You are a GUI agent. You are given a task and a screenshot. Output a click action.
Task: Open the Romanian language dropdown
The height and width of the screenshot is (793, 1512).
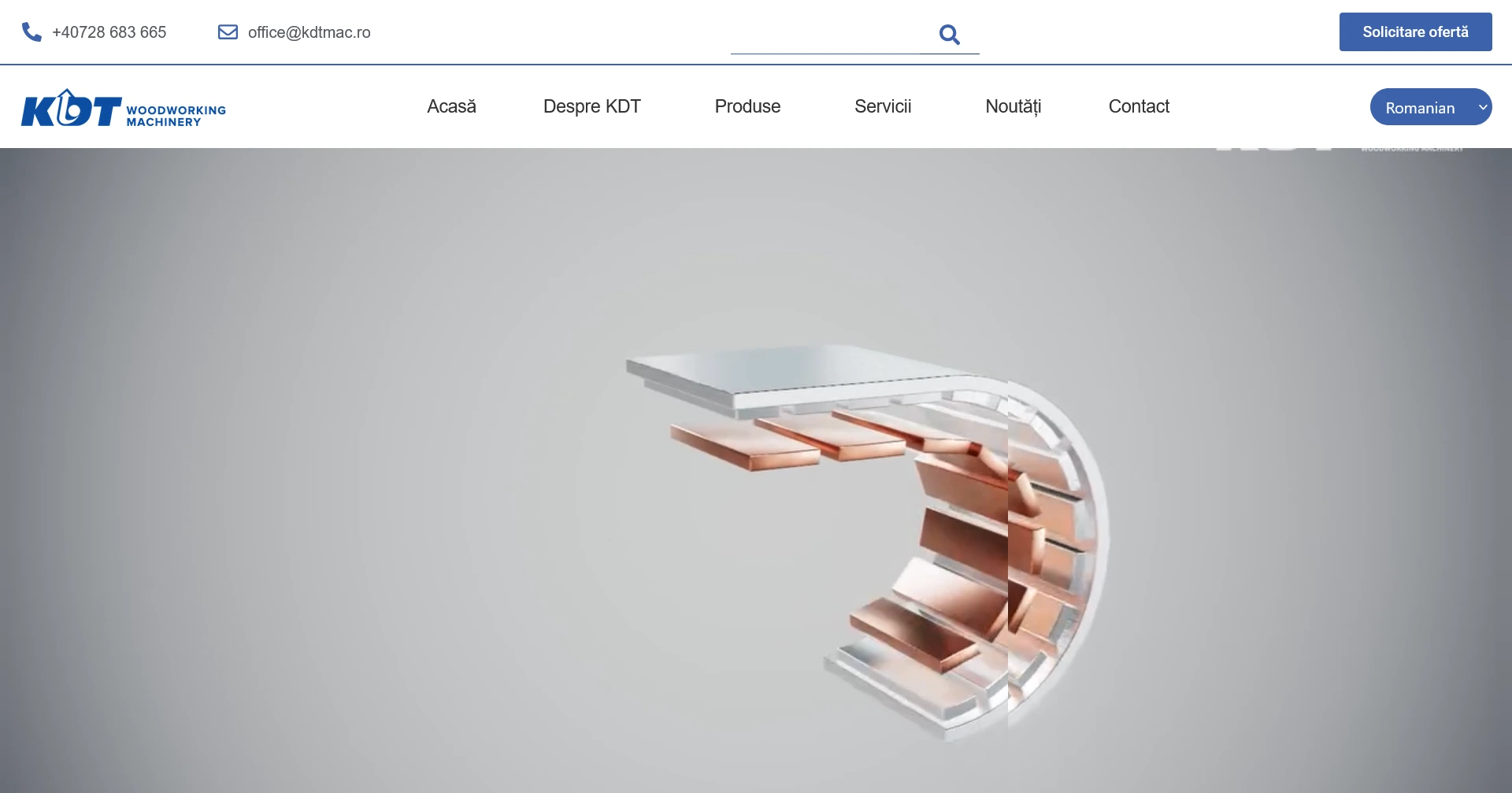point(1420,107)
